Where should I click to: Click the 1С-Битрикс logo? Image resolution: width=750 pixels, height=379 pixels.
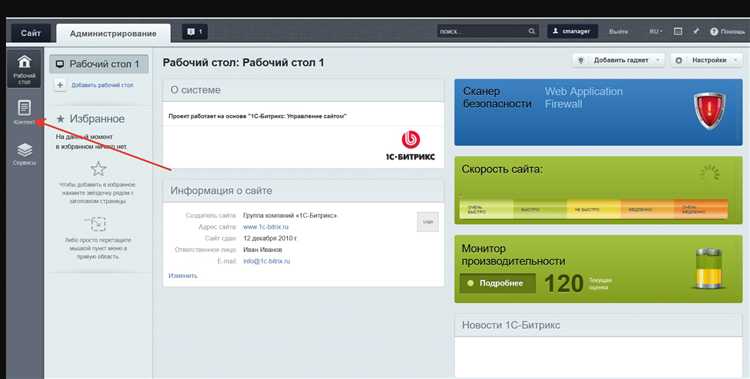point(410,146)
